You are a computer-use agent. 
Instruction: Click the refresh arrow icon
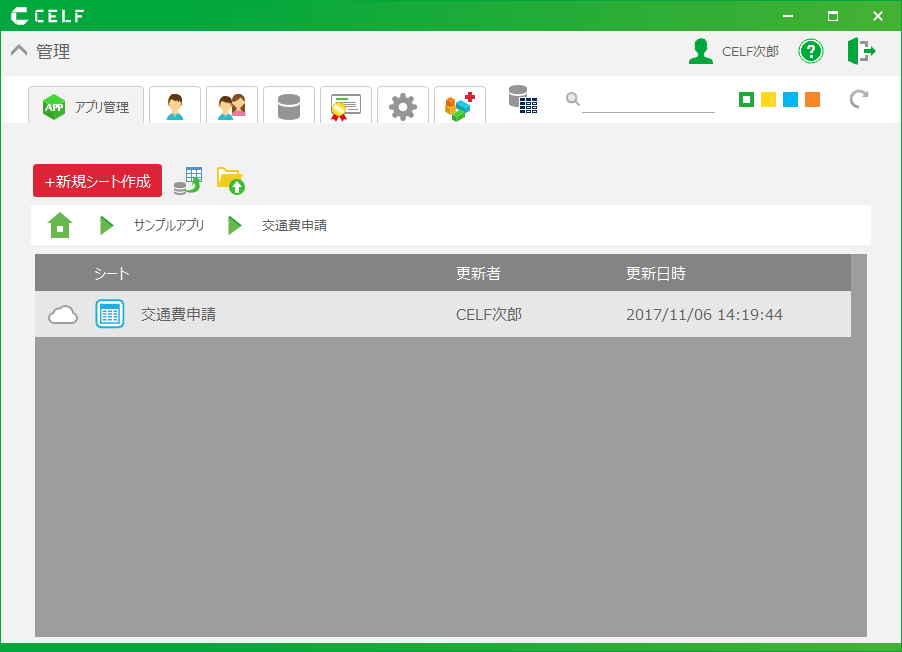coord(858,100)
